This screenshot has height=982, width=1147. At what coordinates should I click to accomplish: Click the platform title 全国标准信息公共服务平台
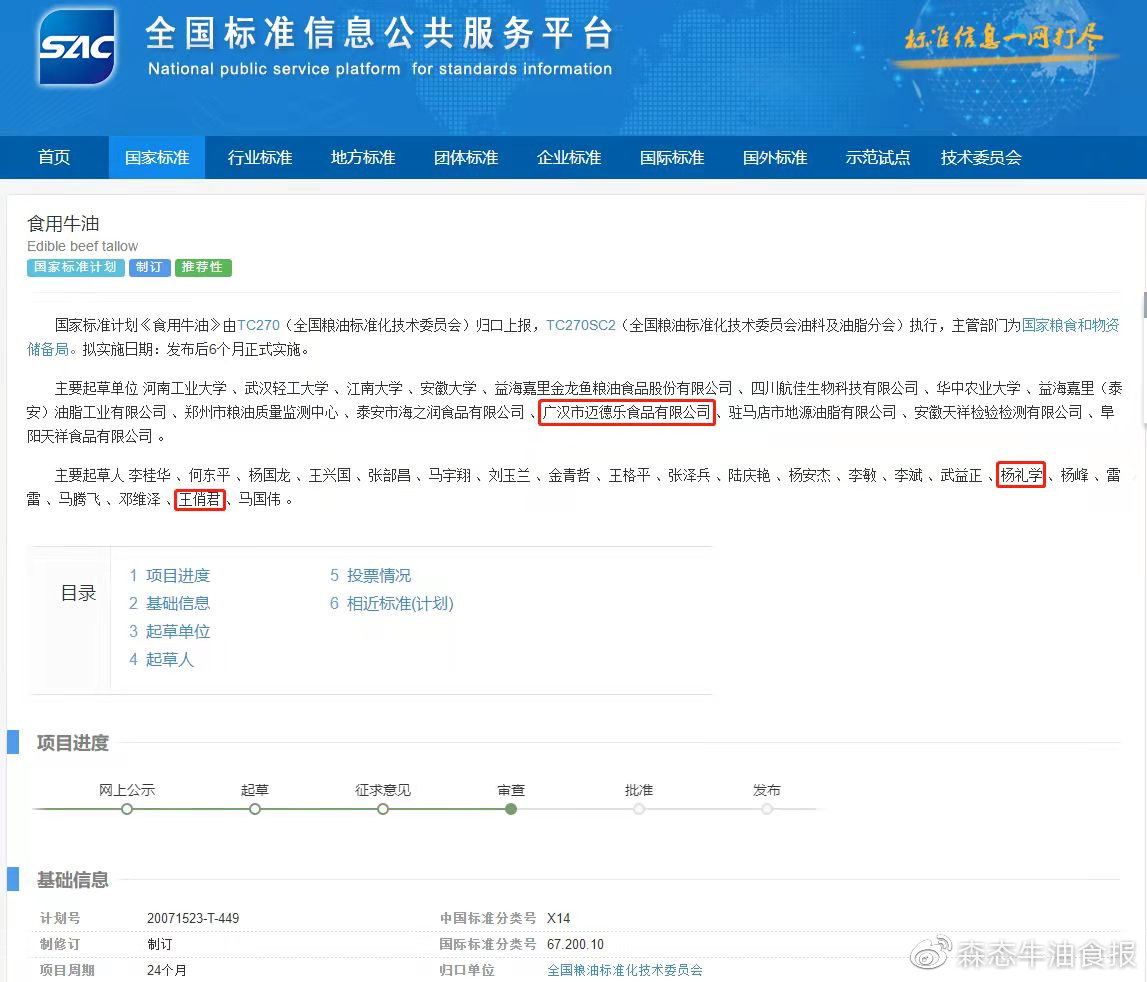click(x=379, y=34)
